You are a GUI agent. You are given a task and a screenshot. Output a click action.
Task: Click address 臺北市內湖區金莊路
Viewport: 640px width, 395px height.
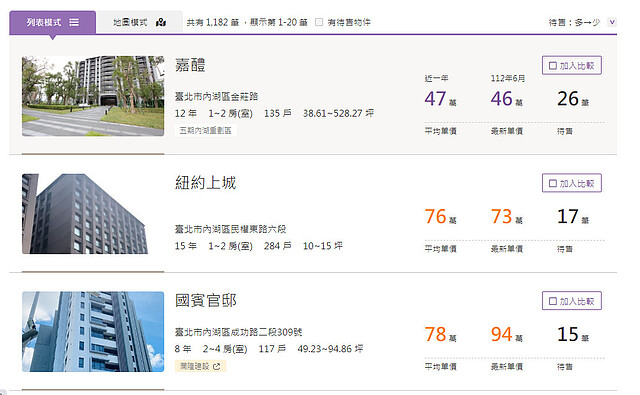coord(216,97)
